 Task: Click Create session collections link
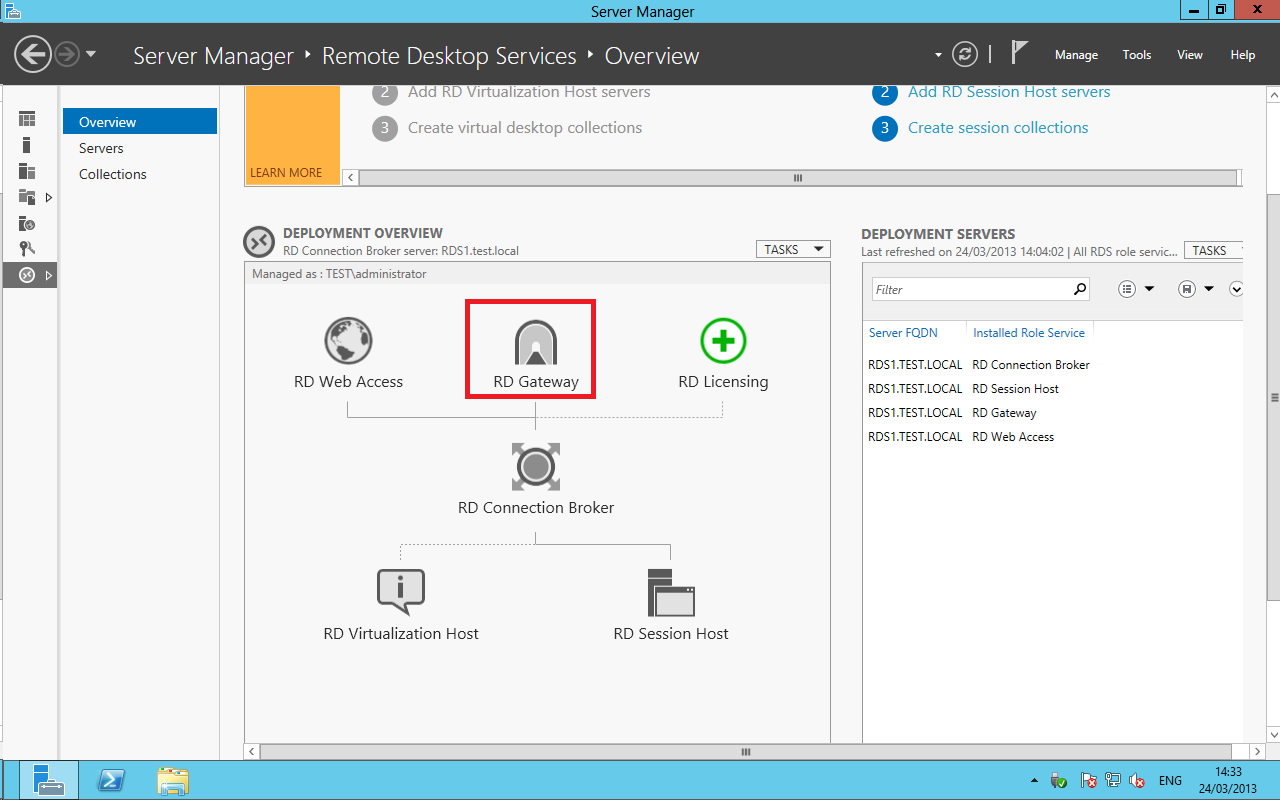coord(998,128)
